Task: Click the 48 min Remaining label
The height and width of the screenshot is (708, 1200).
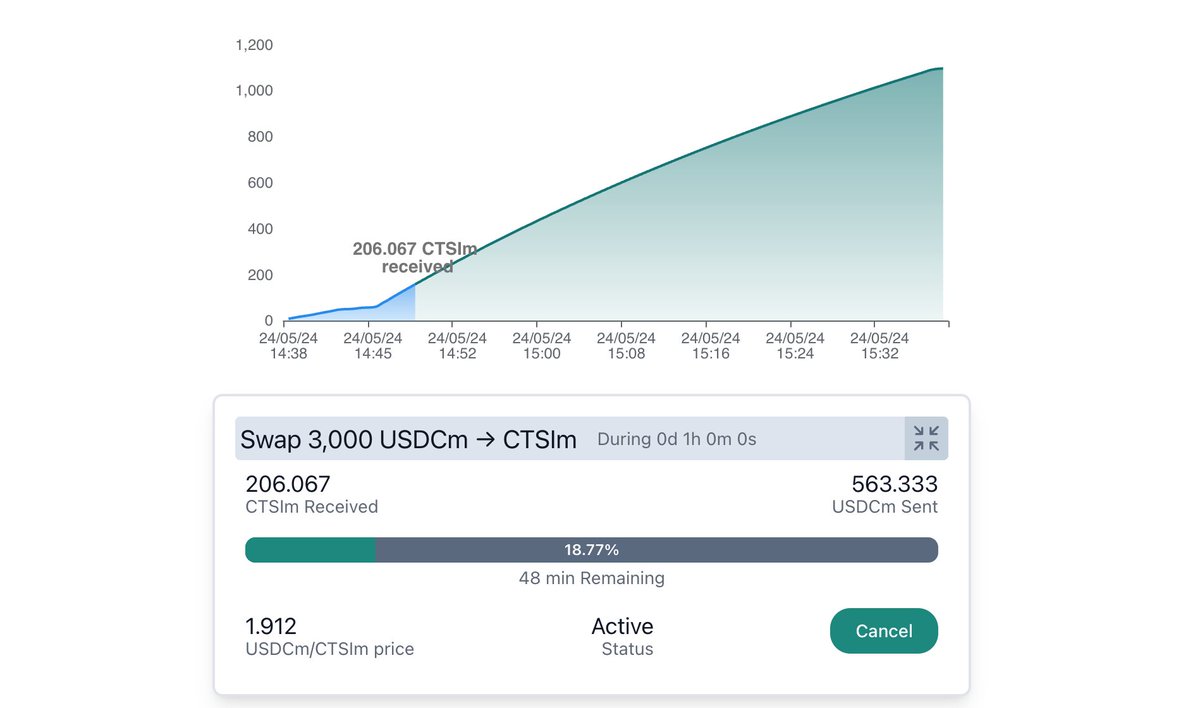Action: (x=591, y=578)
